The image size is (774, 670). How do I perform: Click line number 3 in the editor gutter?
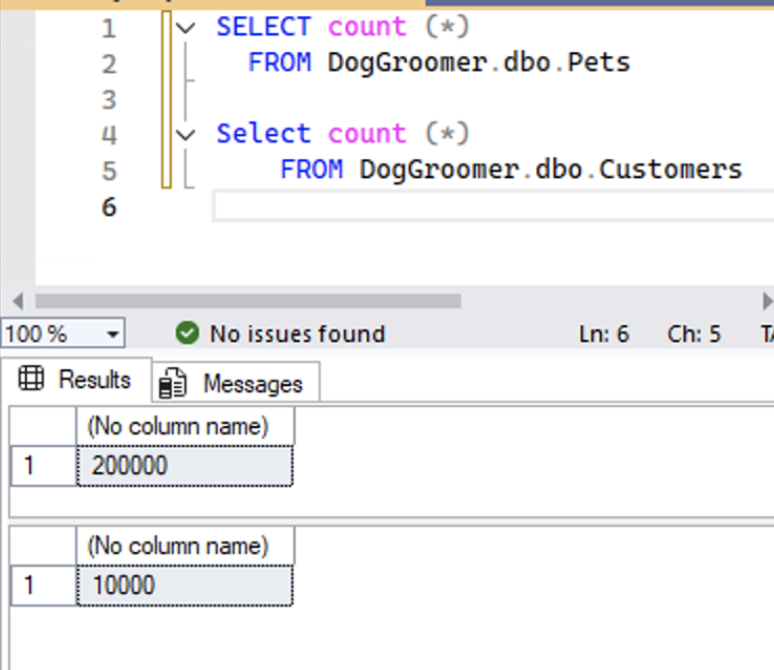(108, 99)
